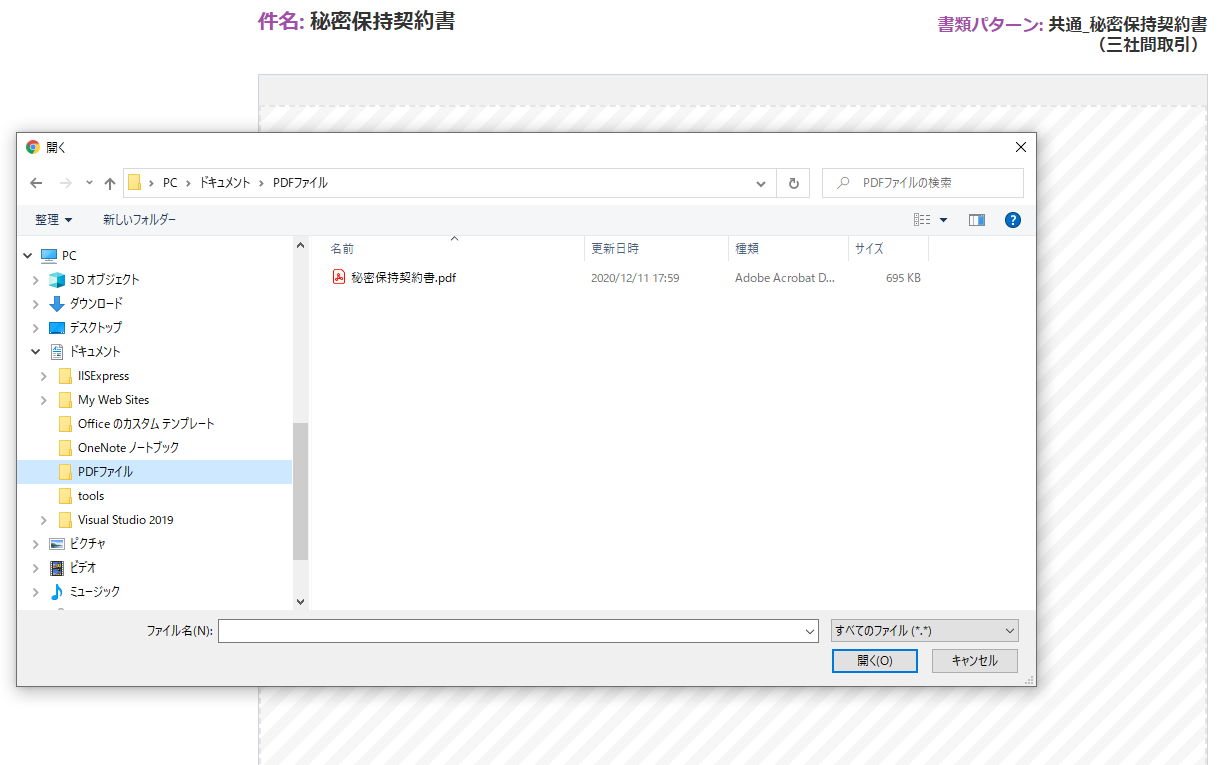Open the 整理 menu
Screen dimensions: 1230x765
54,220
